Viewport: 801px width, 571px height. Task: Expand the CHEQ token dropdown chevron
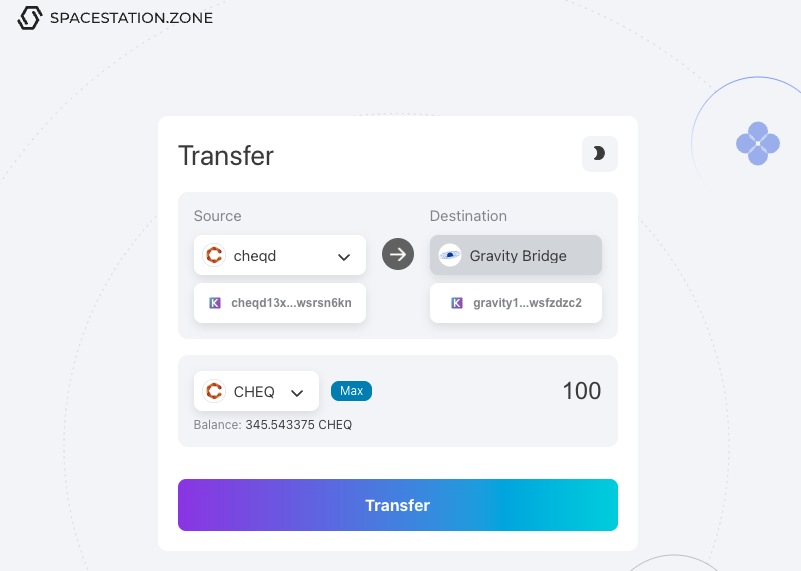coord(296,392)
